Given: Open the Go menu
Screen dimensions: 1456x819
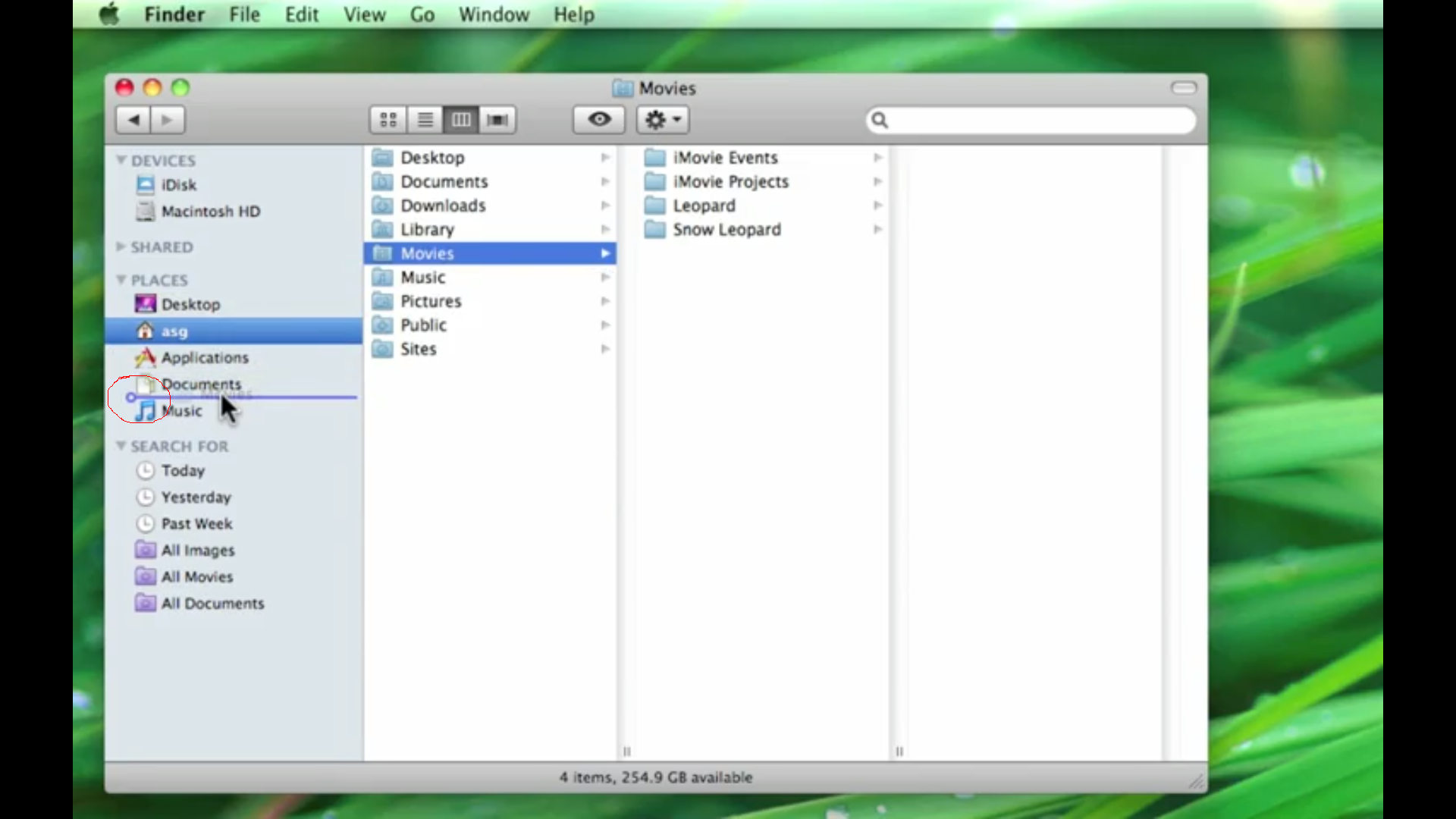Looking at the screenshot, I should coord(422,14).
